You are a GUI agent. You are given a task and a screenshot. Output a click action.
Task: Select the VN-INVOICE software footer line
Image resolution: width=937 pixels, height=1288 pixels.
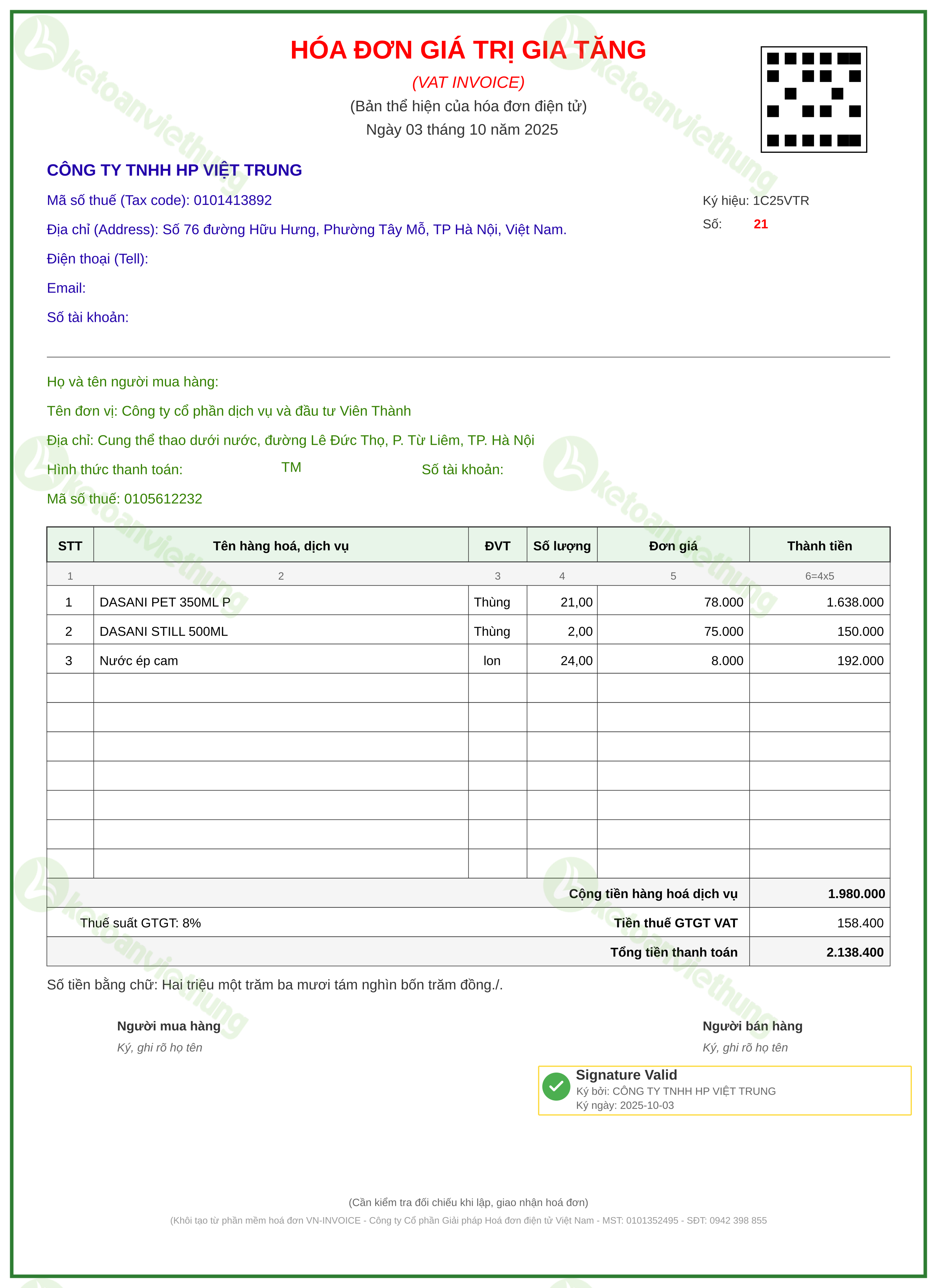(x=468, y=1221)
